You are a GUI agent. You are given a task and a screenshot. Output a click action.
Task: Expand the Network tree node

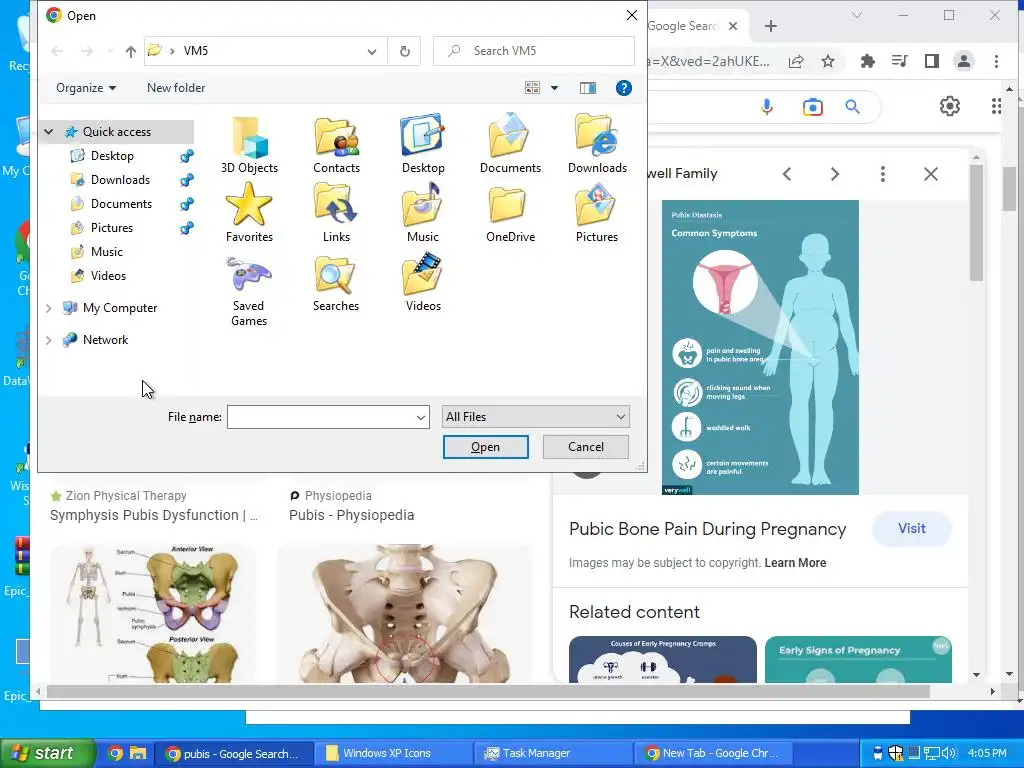coord(48,340)
